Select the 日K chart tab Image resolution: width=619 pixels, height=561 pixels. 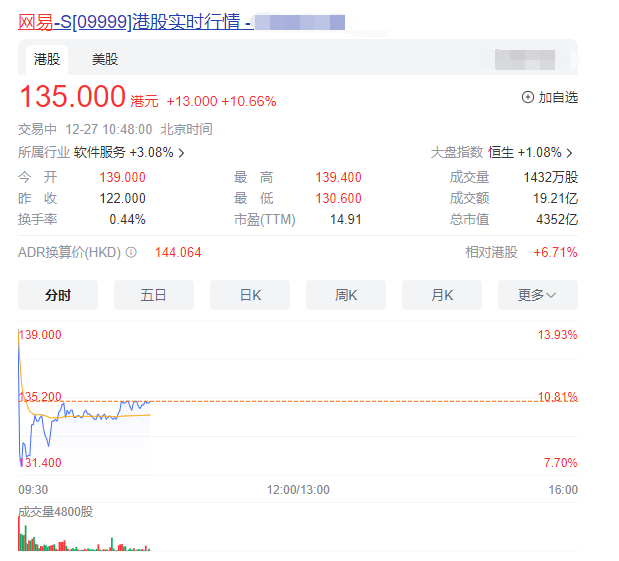(250, 295)
